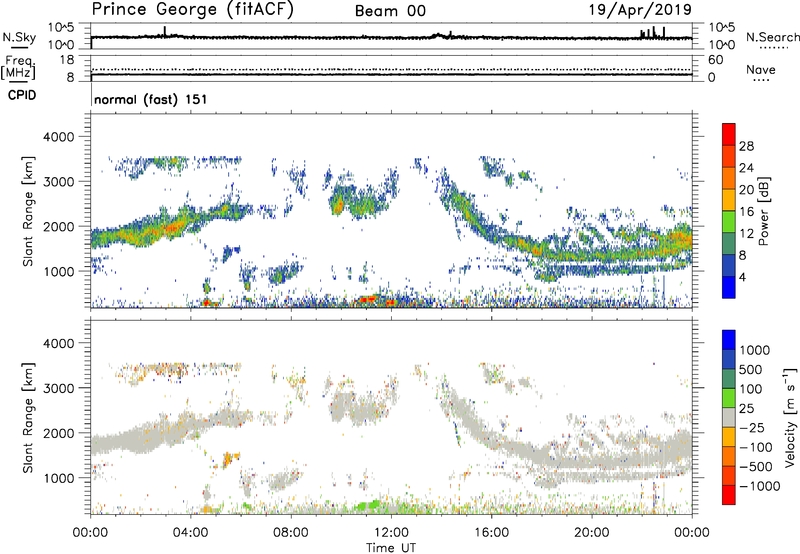Click the date '19/Apr/2019'
Screen dimensions: 800x554
pyautogui.click(x=640, y=10)
